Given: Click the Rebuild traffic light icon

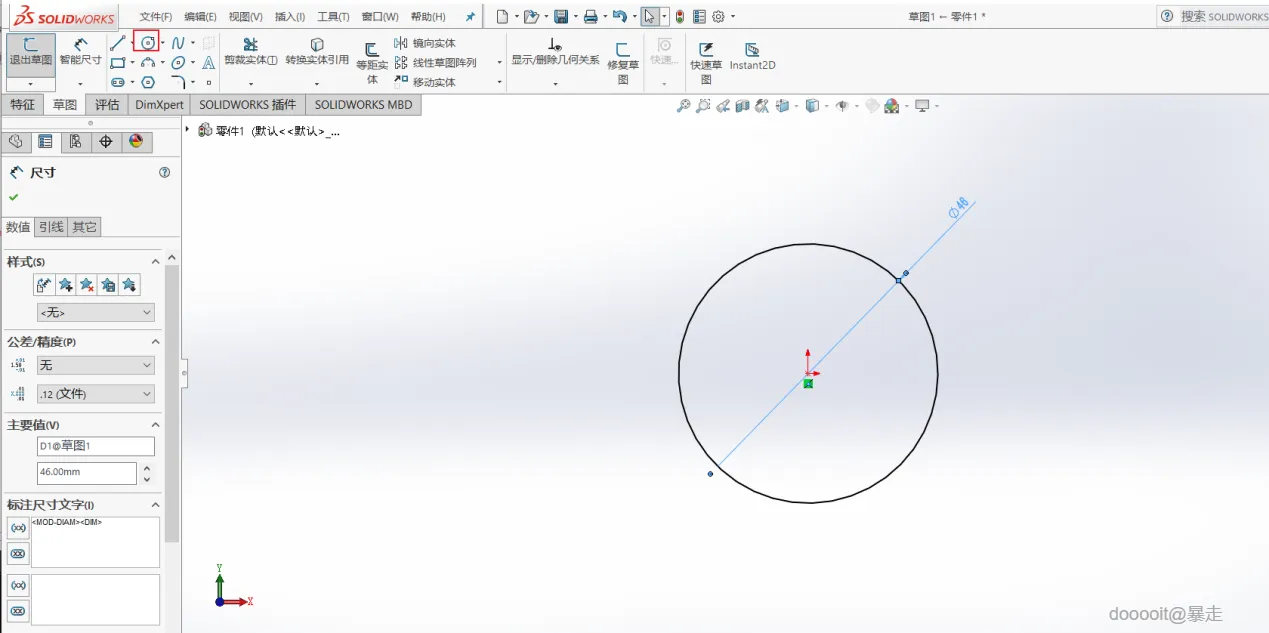Looking at the screenshot, I should 680,17.
